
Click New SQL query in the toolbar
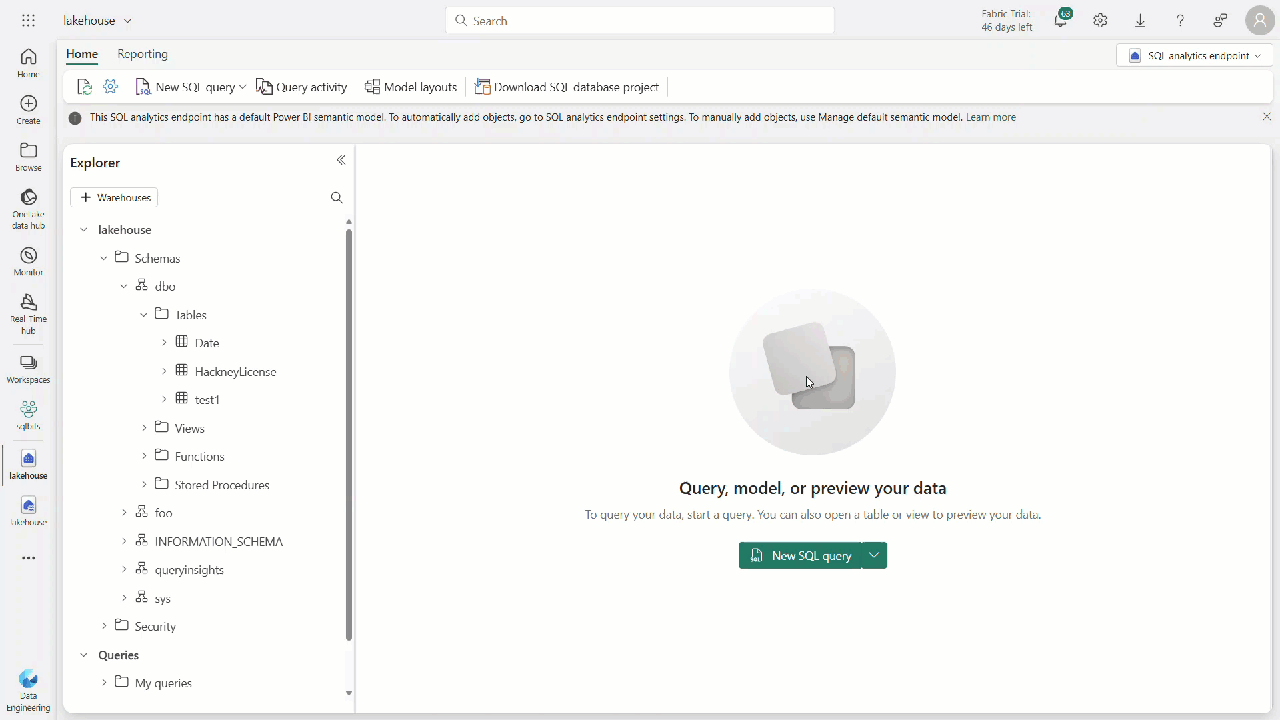(185, 87)
